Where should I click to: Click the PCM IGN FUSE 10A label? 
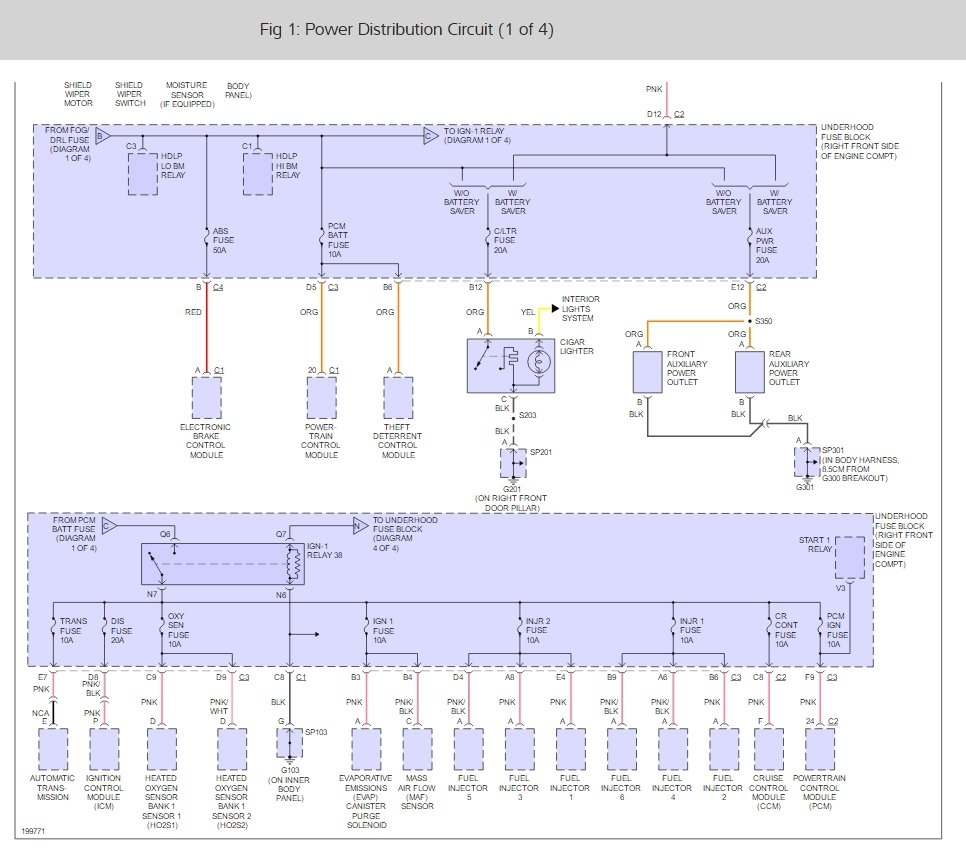(x=837, y=630)
